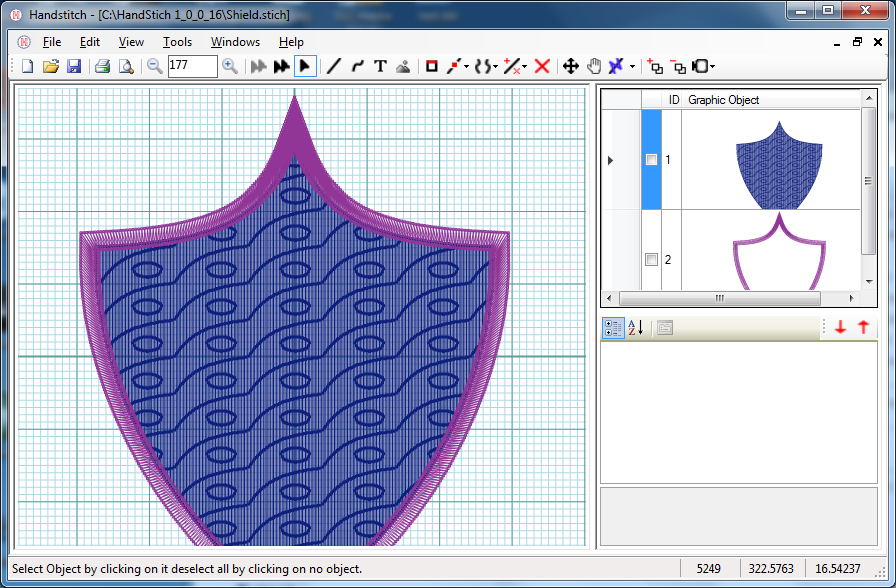Move object down with red down arrow
This screenshot has height=588, width=896.
point(840,327)
